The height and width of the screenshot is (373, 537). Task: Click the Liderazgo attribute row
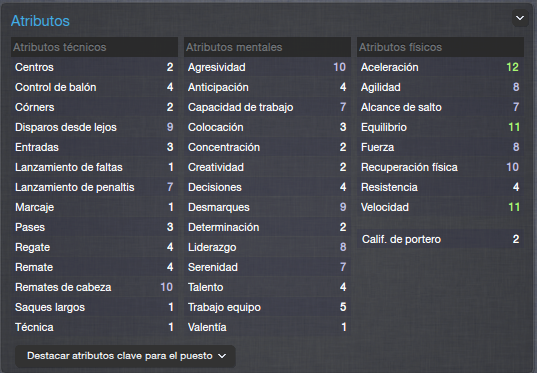coord(267,247)
